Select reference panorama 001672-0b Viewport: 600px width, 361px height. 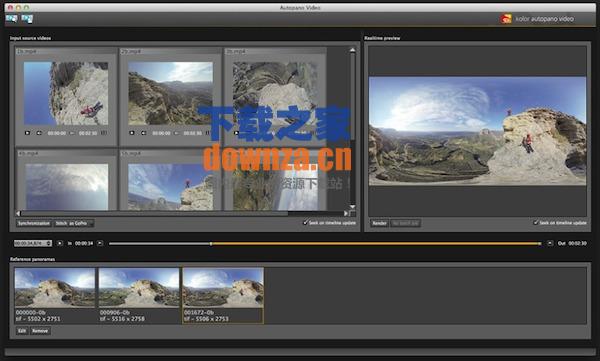pyautogui.click(x=223, y=295)
